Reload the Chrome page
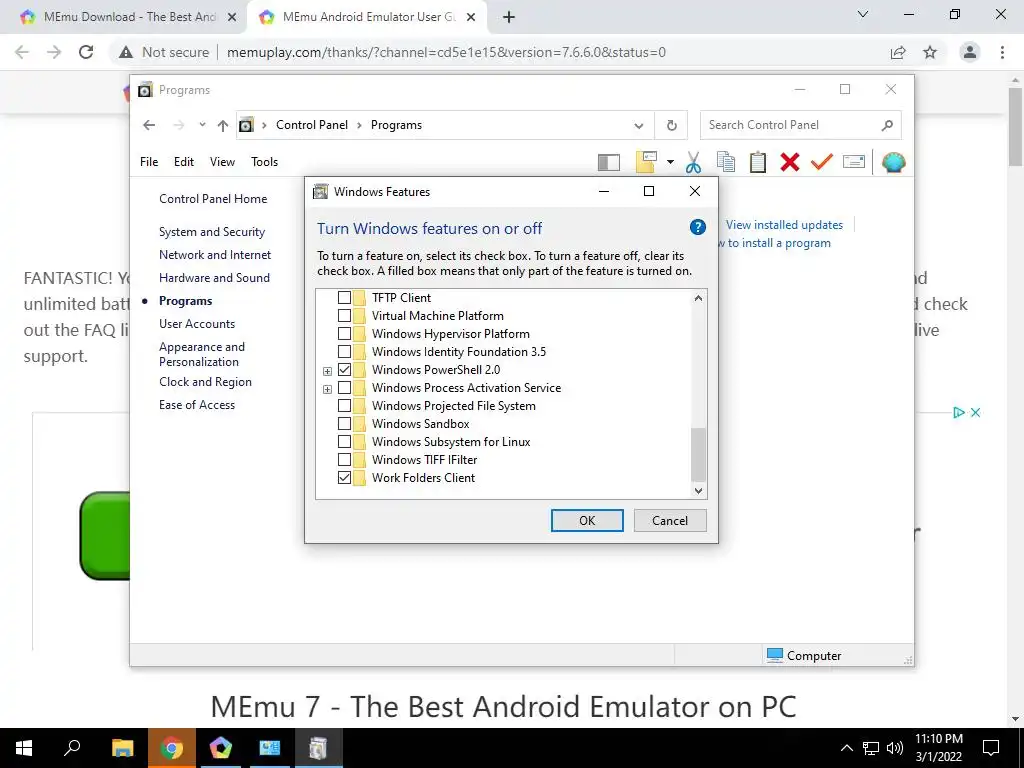This screenshot has width=1024, height=768. 86,52
